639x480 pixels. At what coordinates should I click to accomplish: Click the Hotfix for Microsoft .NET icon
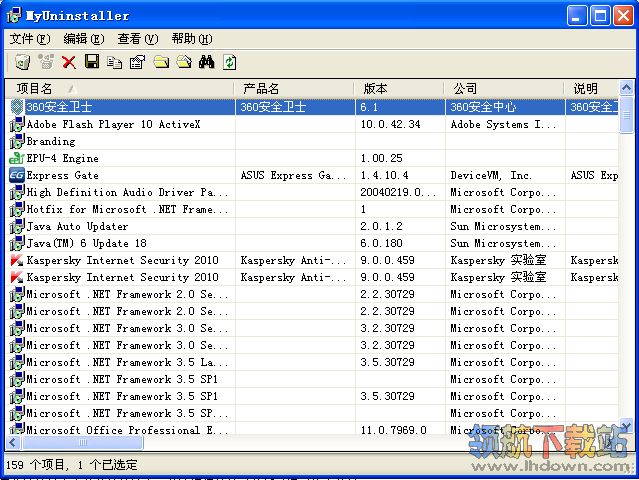click(16, 209)
